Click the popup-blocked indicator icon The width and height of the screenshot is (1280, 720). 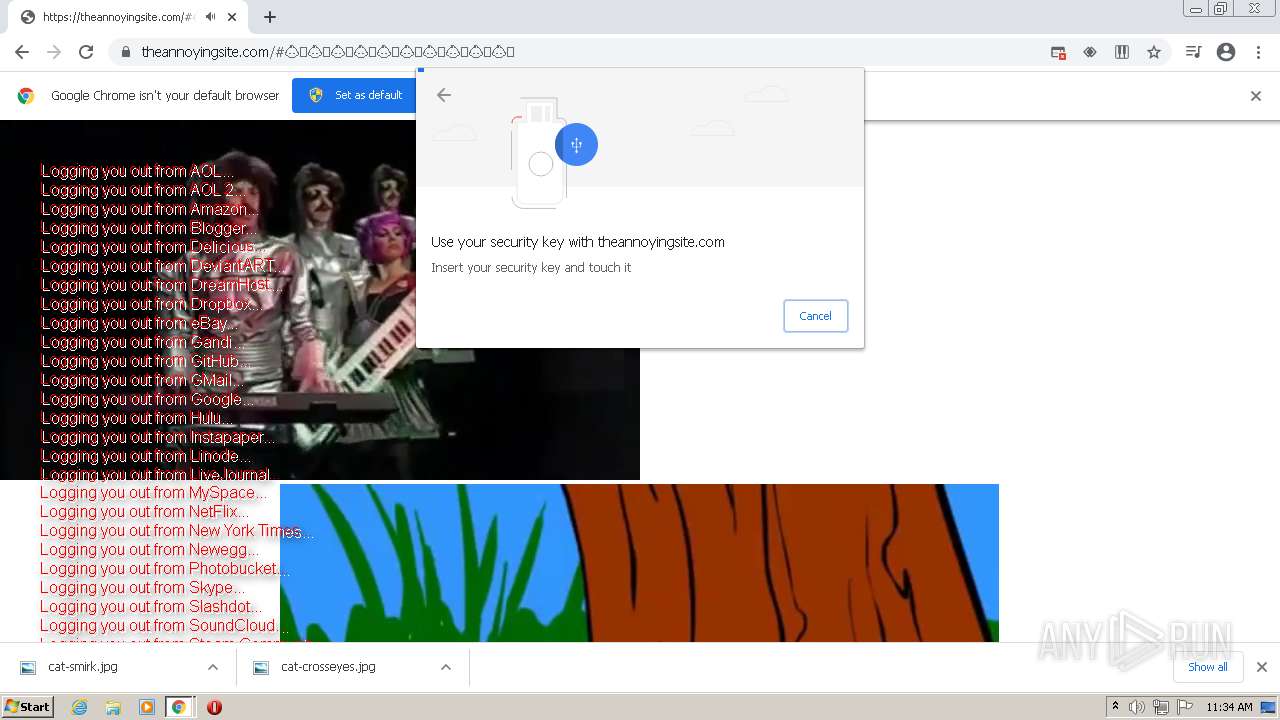click(x=1058, y=52)
